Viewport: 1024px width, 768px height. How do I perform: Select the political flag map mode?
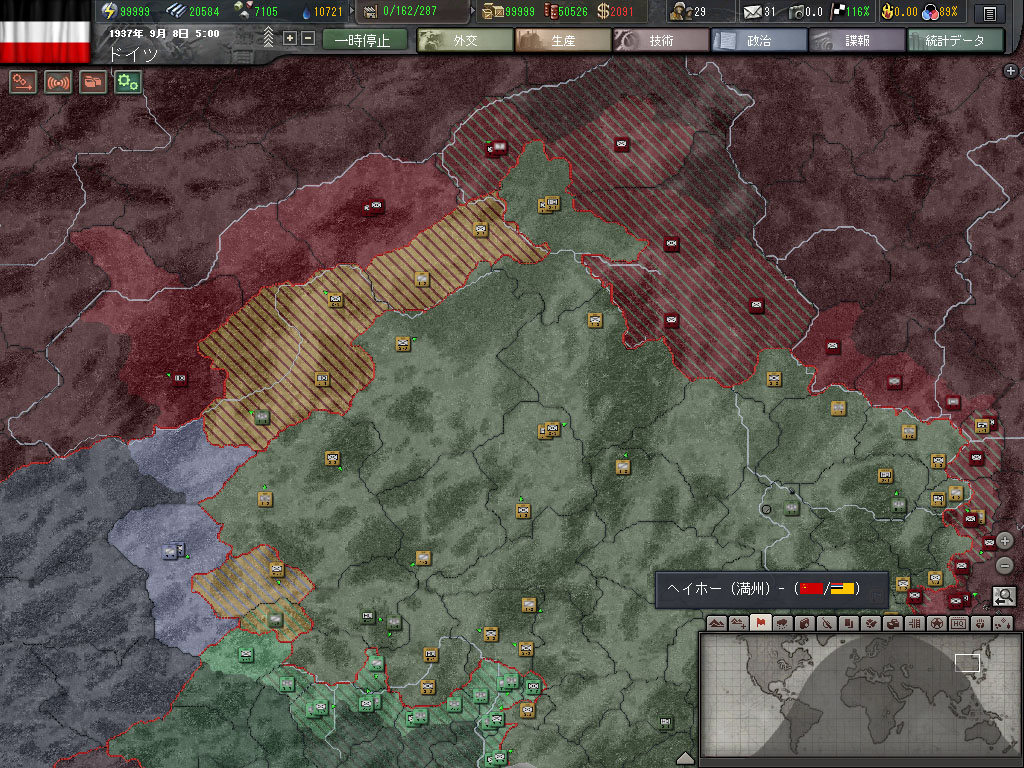click(x=761, y=623)
